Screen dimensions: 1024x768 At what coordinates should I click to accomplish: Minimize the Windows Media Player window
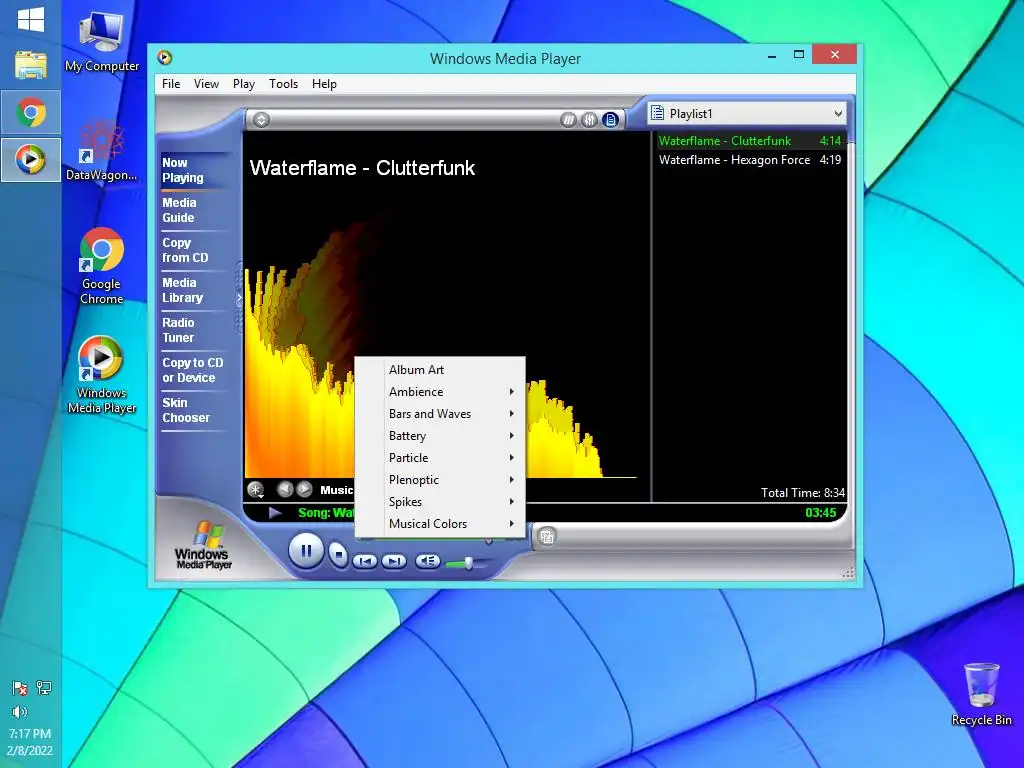(x=772, y=56)
